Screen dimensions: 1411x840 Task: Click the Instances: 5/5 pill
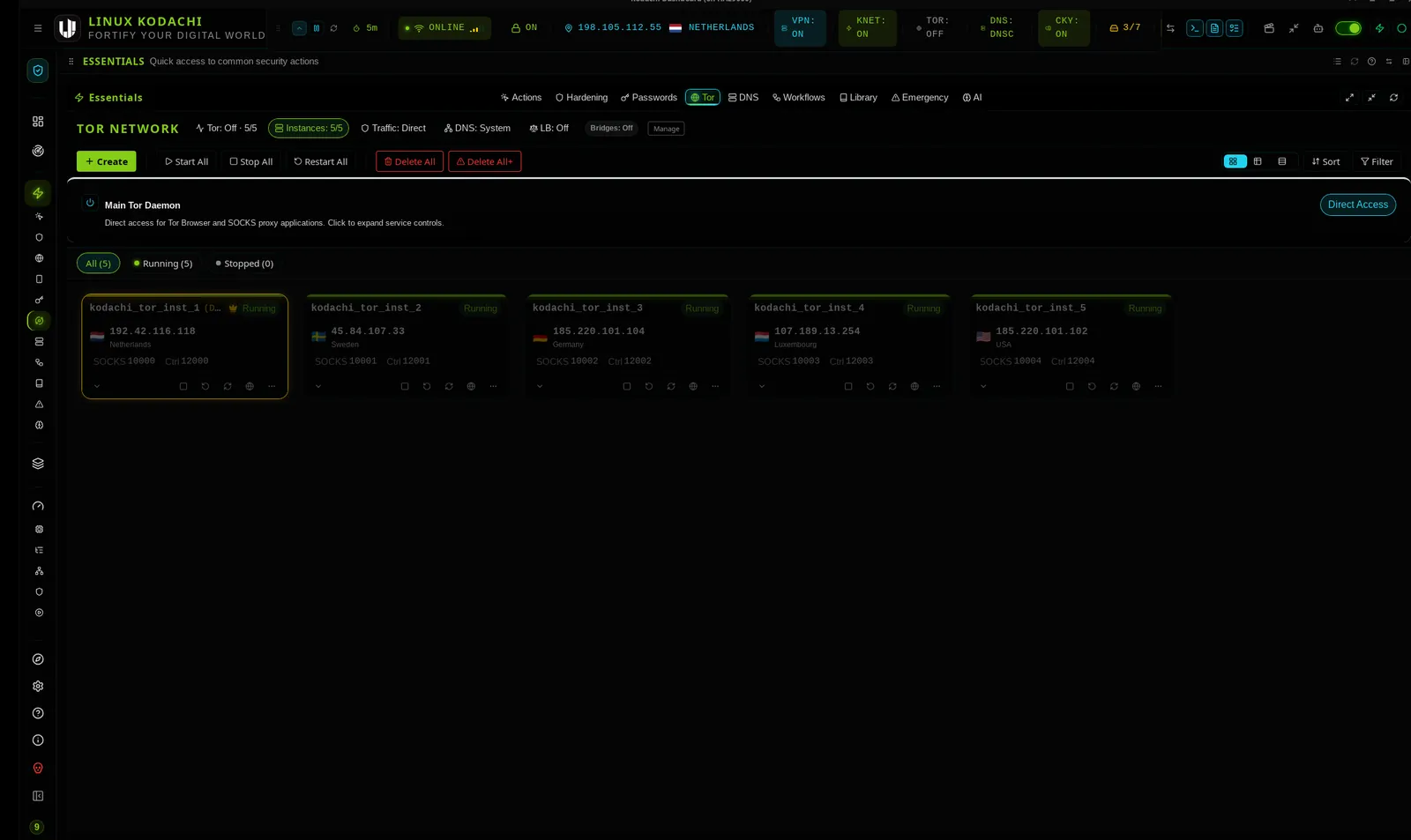[308, 129]
